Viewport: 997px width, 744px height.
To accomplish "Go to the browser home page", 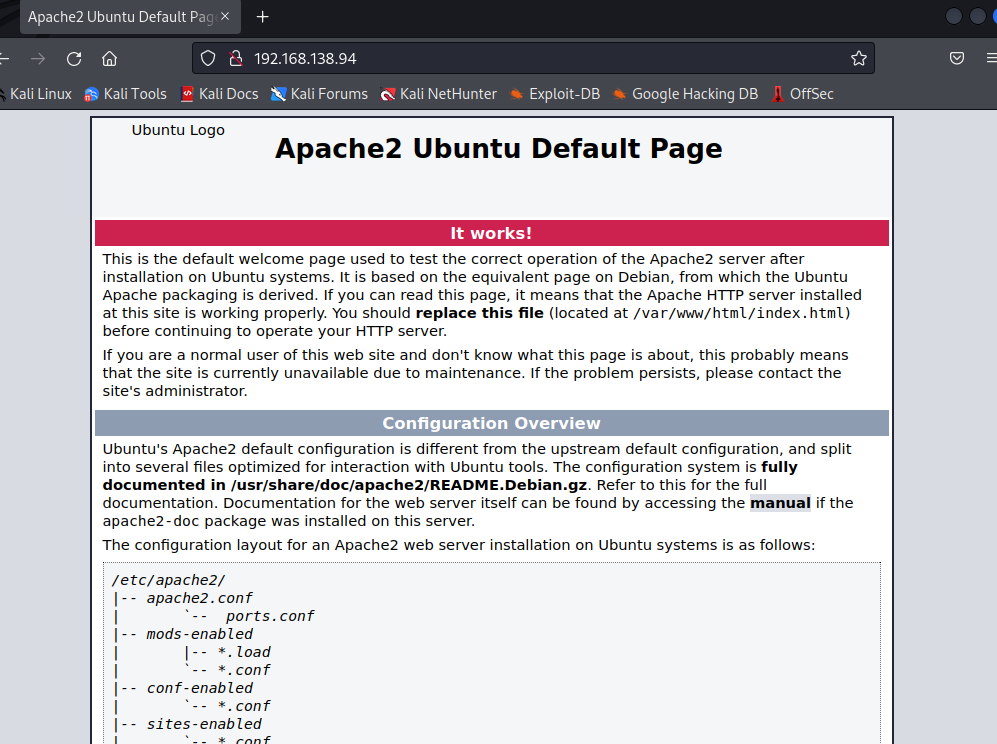I will tap(109, 59).
